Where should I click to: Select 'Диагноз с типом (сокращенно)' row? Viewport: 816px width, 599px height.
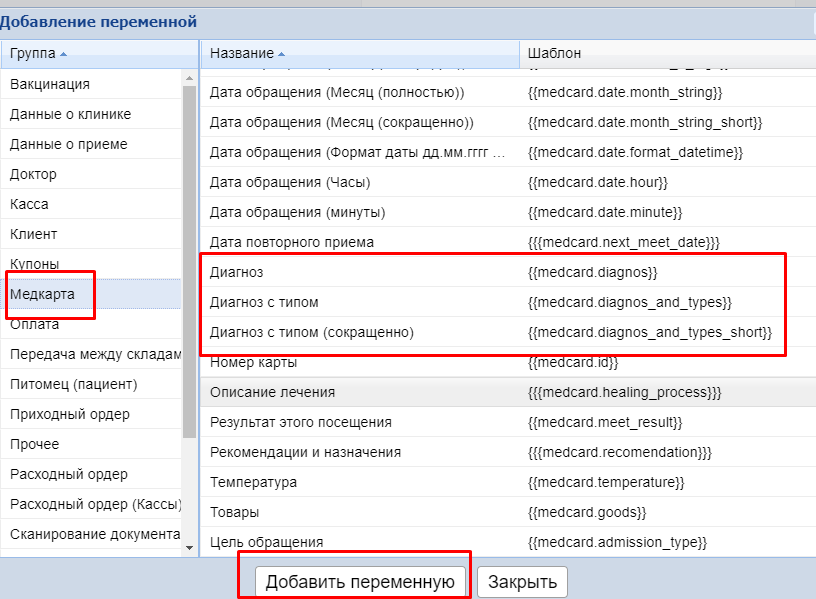click(311, 332)
